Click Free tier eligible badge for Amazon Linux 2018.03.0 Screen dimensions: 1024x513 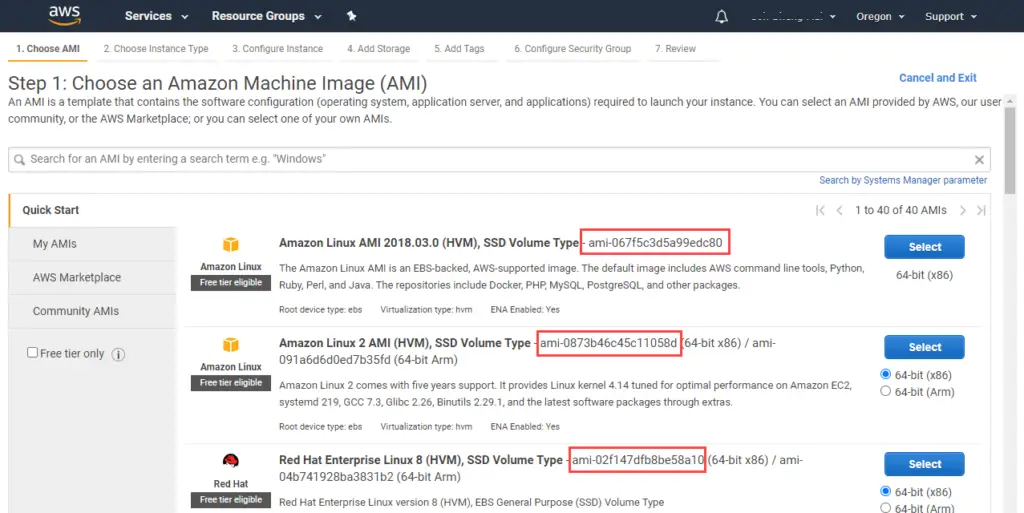[x=231, y=283]
